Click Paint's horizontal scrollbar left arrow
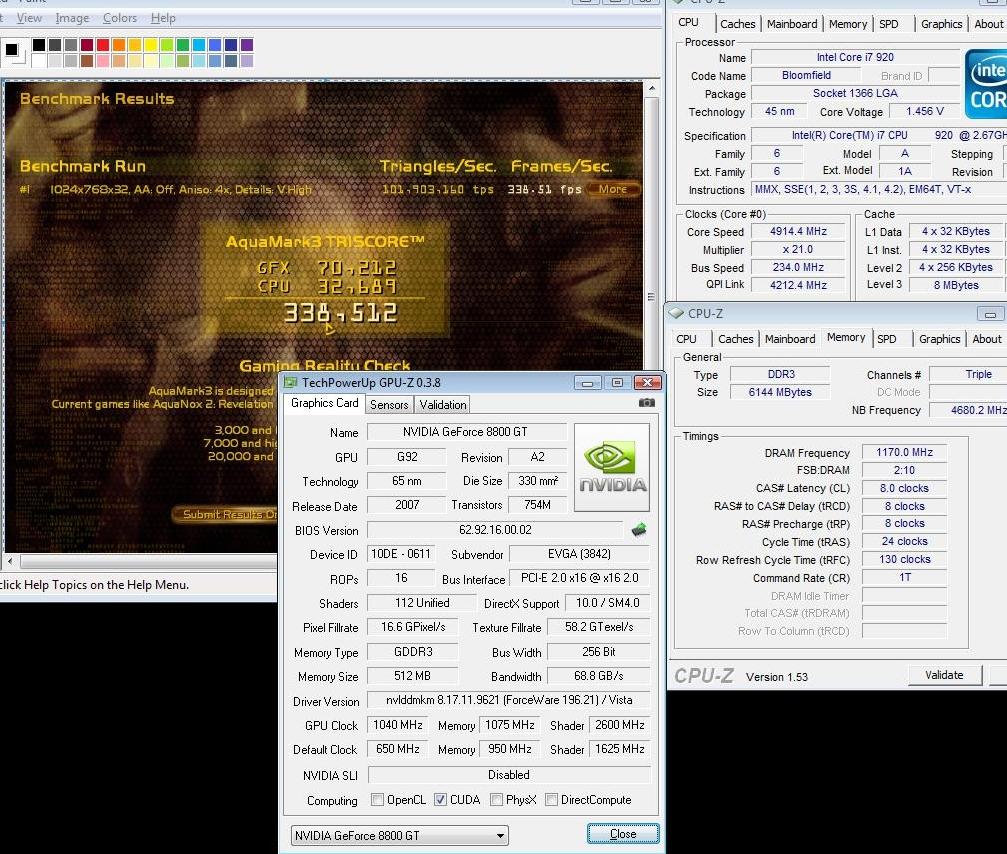Screen dimensions: 1007x854 10,561
